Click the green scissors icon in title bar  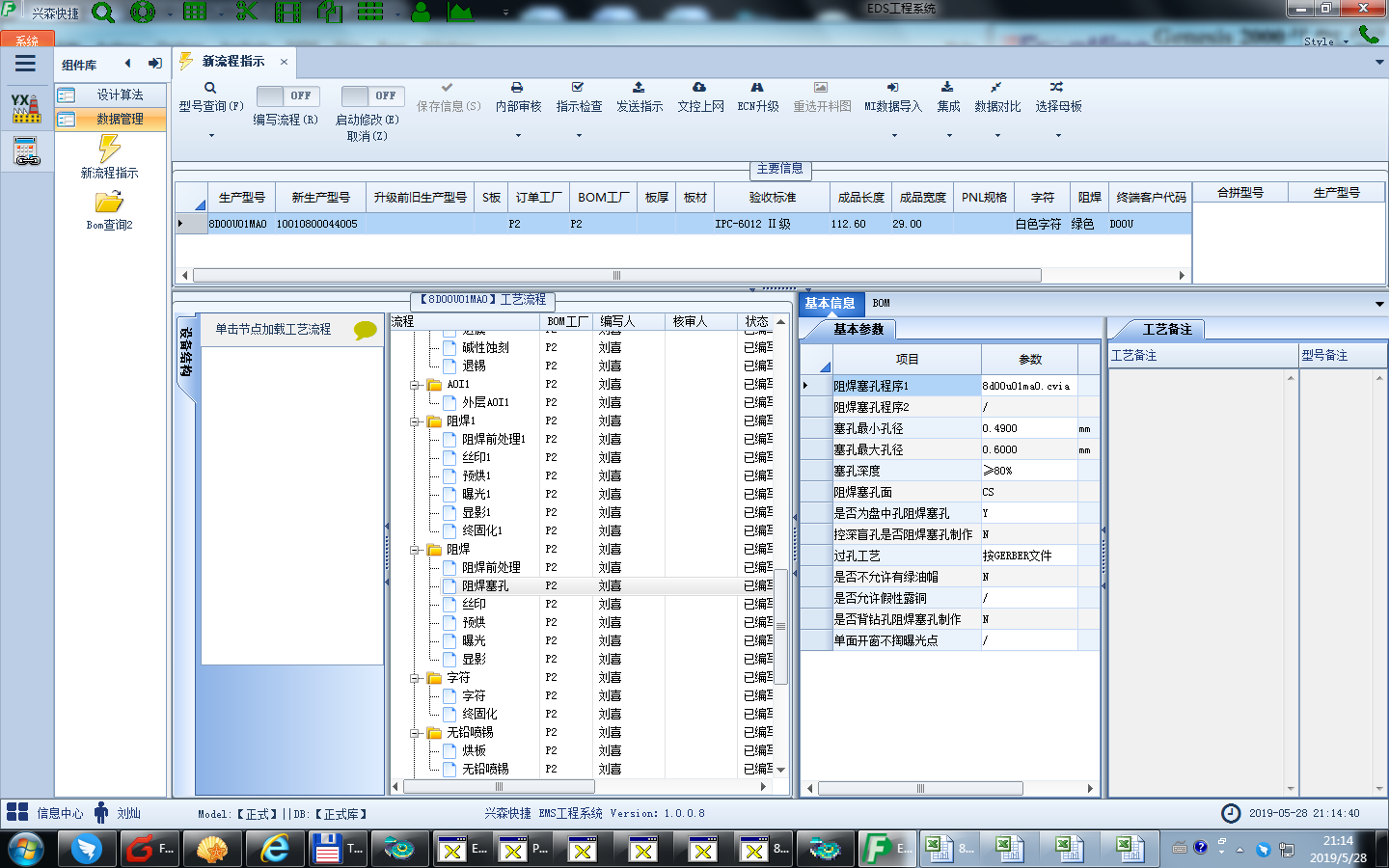(x=246, y=12)
